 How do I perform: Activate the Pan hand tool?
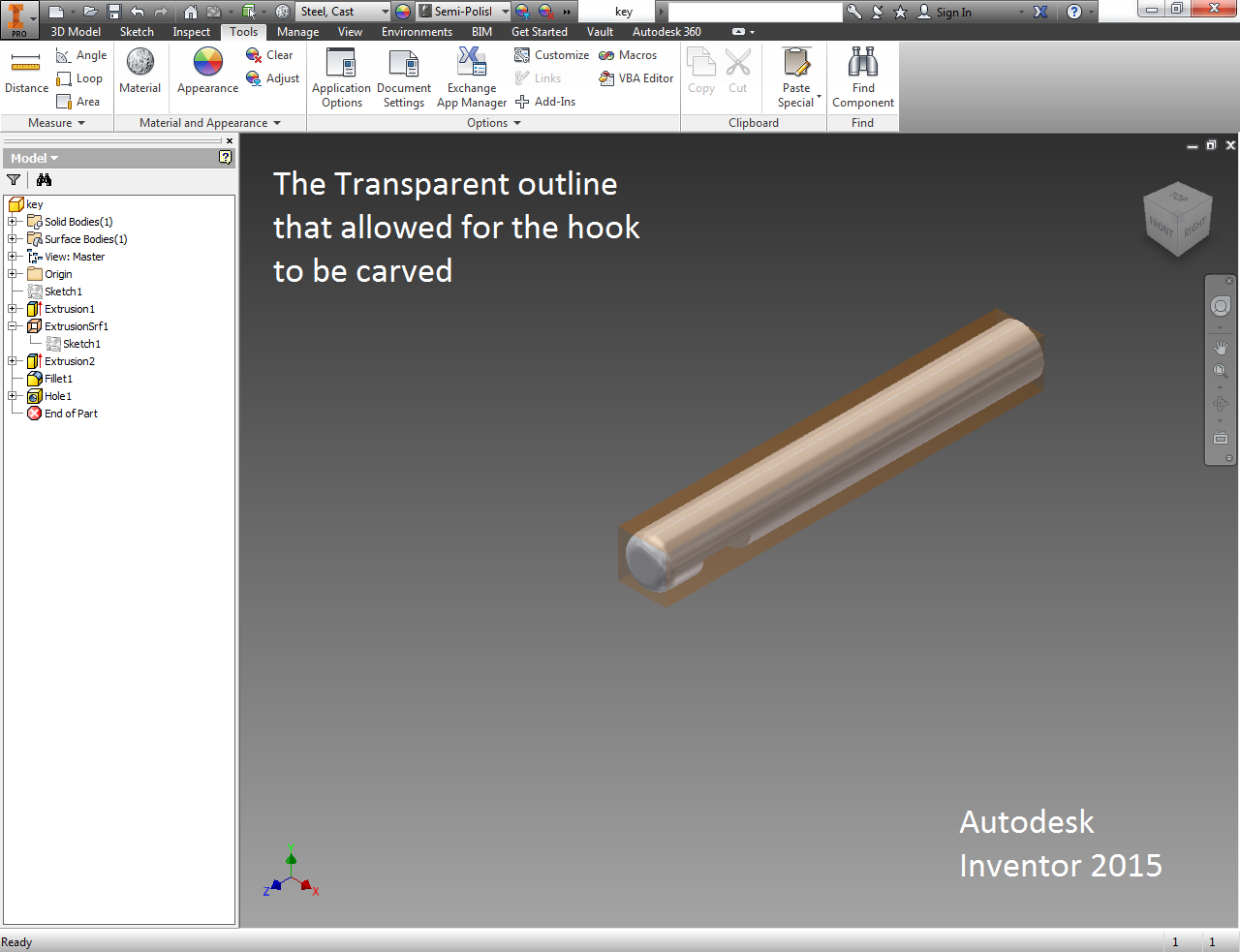pos(1221,347)
